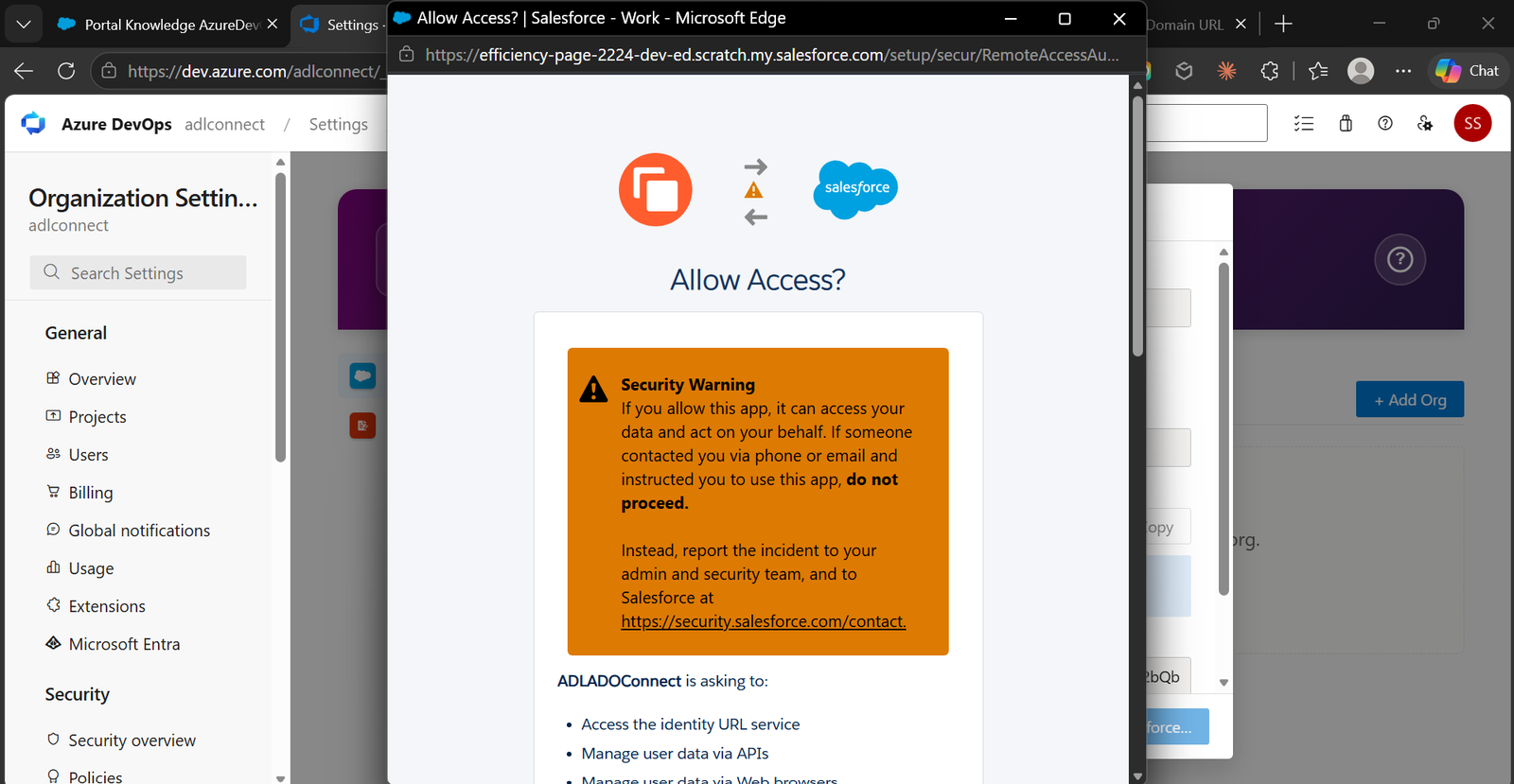Image resolution: width=1514 pixels, height=784 pixels.
Task: Click the Salesforce org icon in content list
Action: click(x=362, y=375)
